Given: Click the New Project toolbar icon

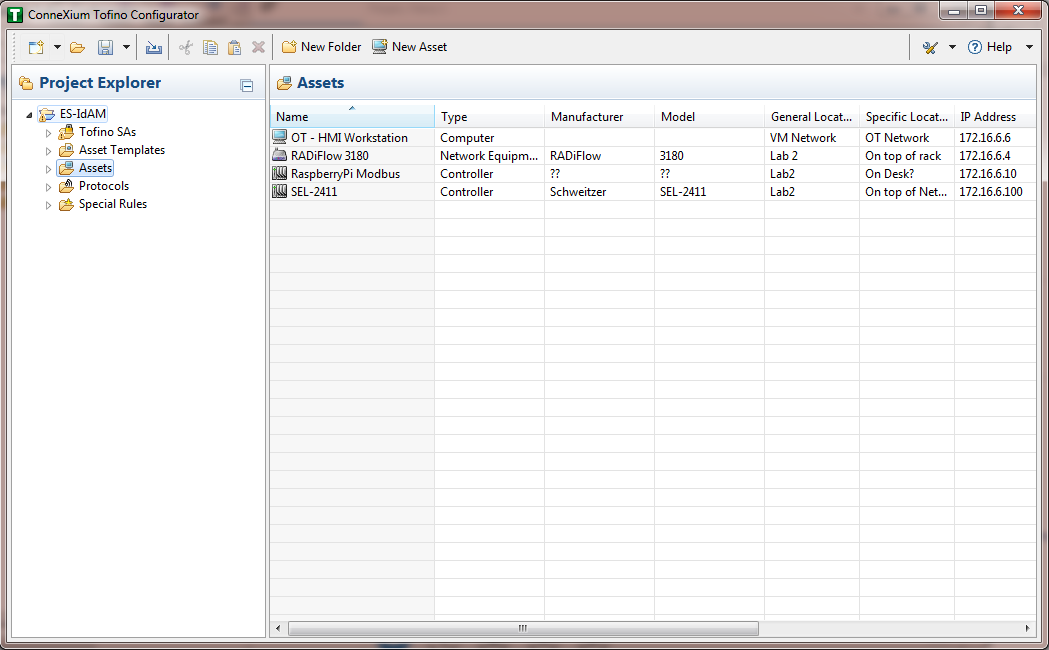Looking at the screenshot, I should coord(36,47).
